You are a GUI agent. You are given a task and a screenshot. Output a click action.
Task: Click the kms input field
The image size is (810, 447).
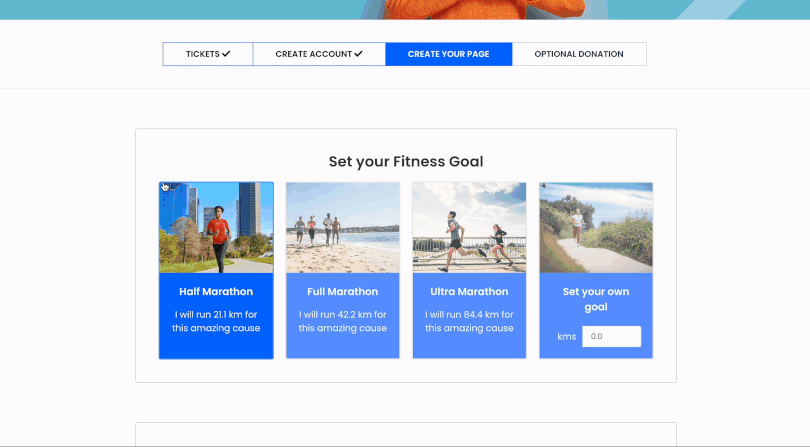612,336
